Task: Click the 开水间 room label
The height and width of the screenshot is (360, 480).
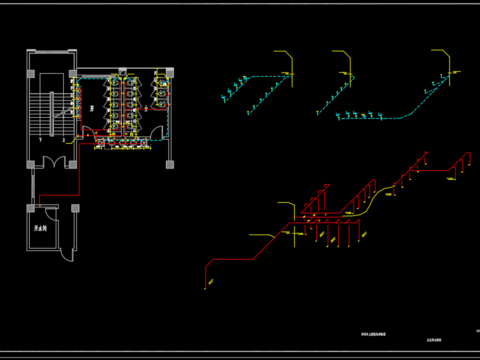Action: point(40,228)
